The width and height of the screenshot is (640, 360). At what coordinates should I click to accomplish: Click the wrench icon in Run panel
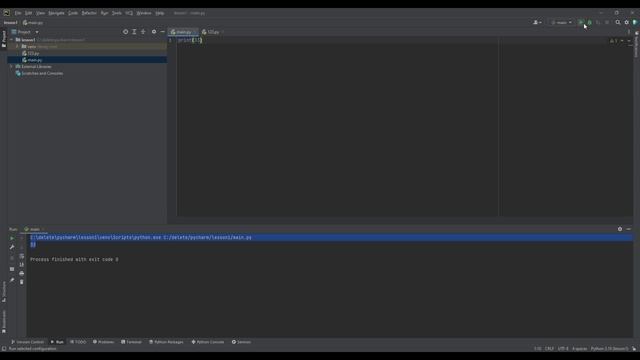tap(12, 247)
